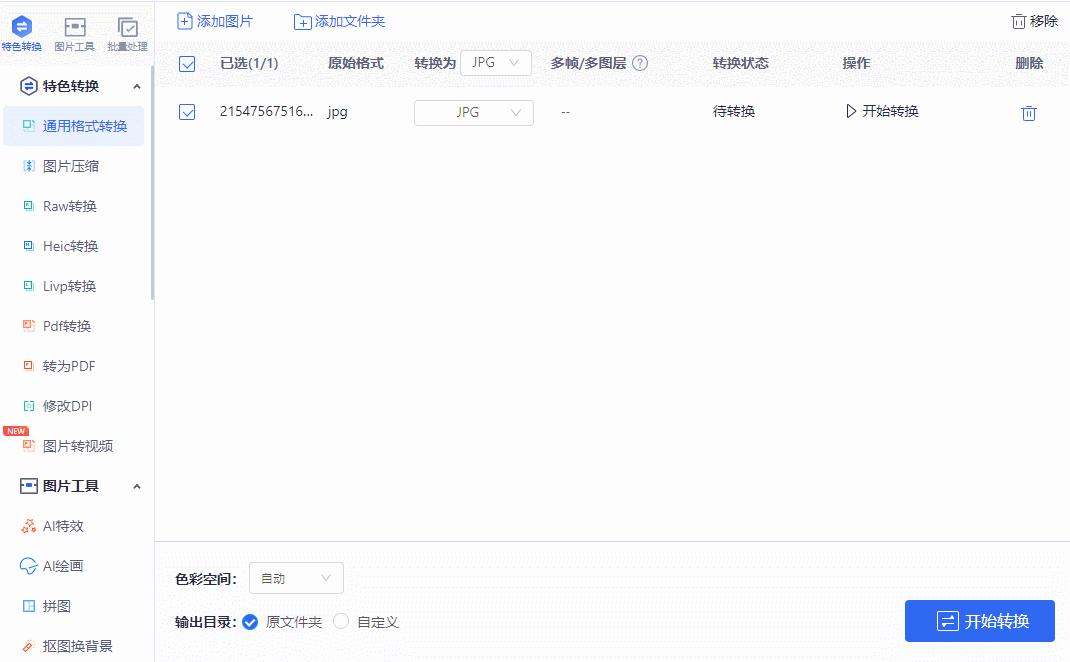Open the 色彩空间 自动 dropdown
This screenshot has width=1070, height=662.
296,579
